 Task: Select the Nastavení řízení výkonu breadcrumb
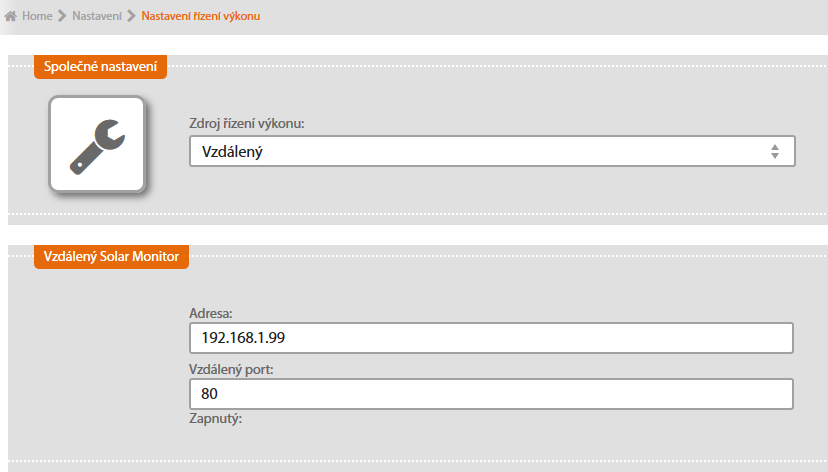[x=200, y=17]
